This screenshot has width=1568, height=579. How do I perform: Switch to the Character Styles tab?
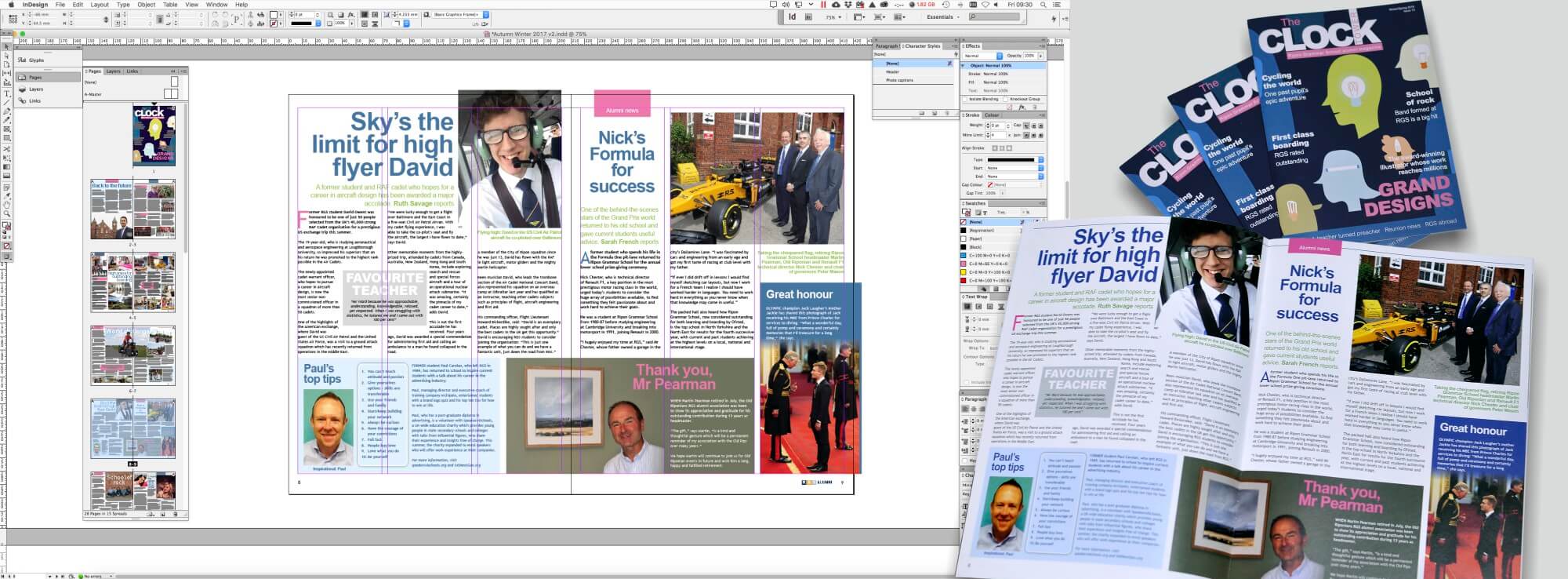pos(923,46)
